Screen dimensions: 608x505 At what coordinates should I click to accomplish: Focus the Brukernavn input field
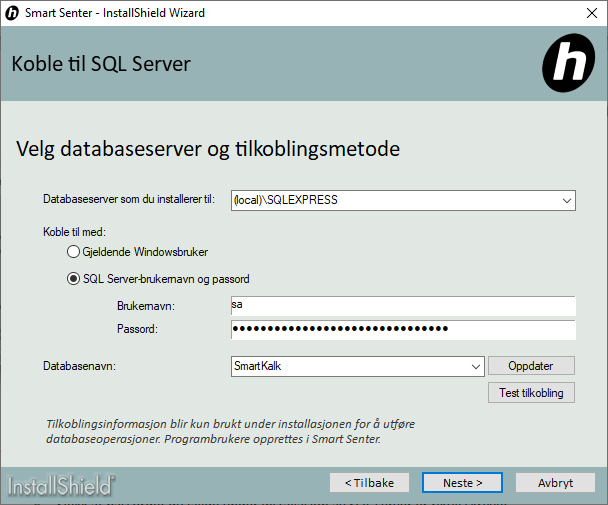tap(402, 305)
